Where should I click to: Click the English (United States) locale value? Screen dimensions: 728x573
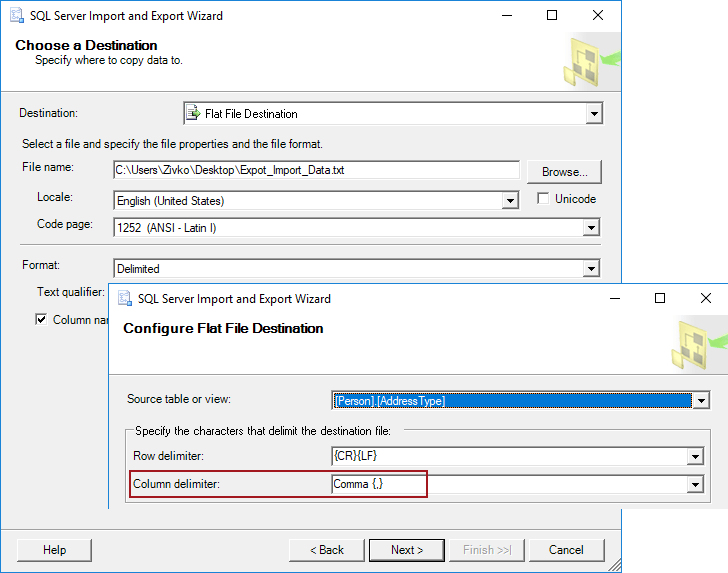point(170,201)
